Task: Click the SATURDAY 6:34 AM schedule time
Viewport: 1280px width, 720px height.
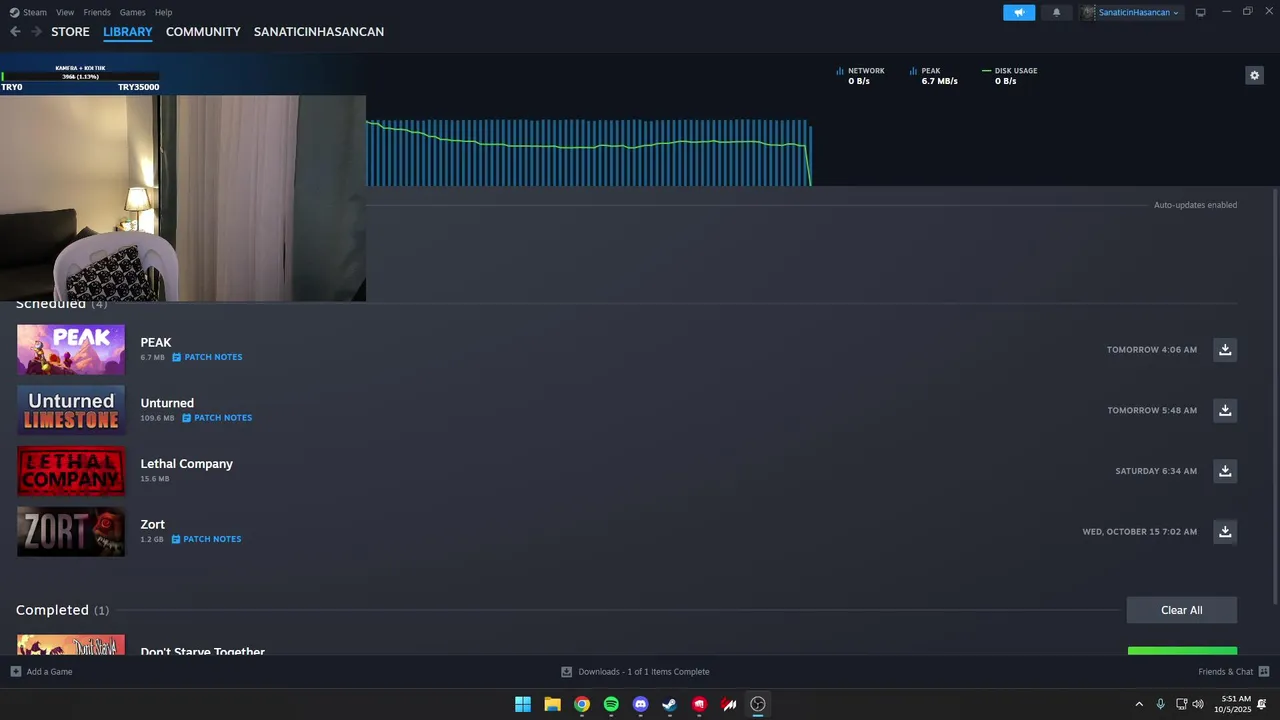Action: click(x=1156, y=471)
